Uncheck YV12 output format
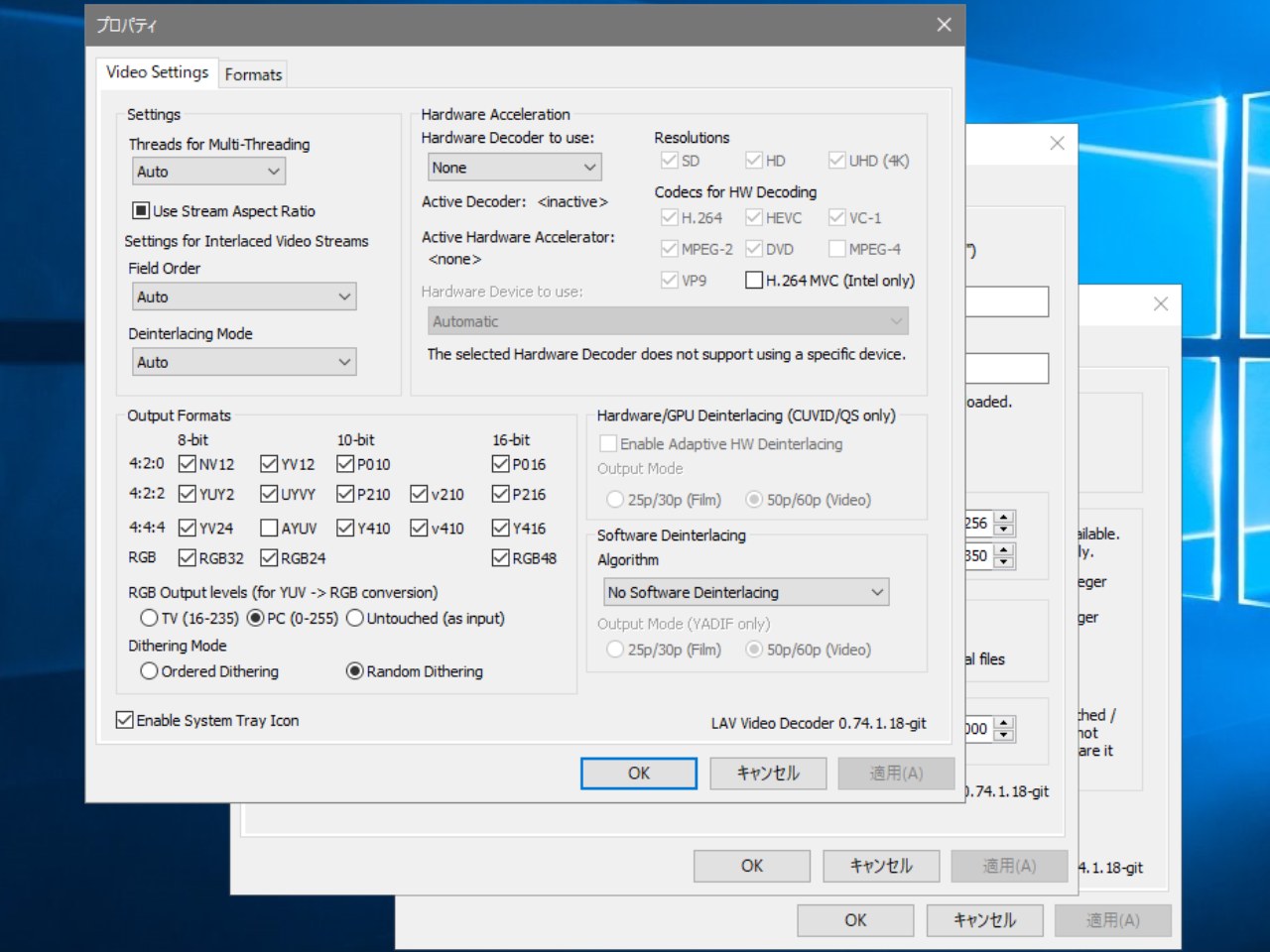The image size is (1270, 952). 269,463
